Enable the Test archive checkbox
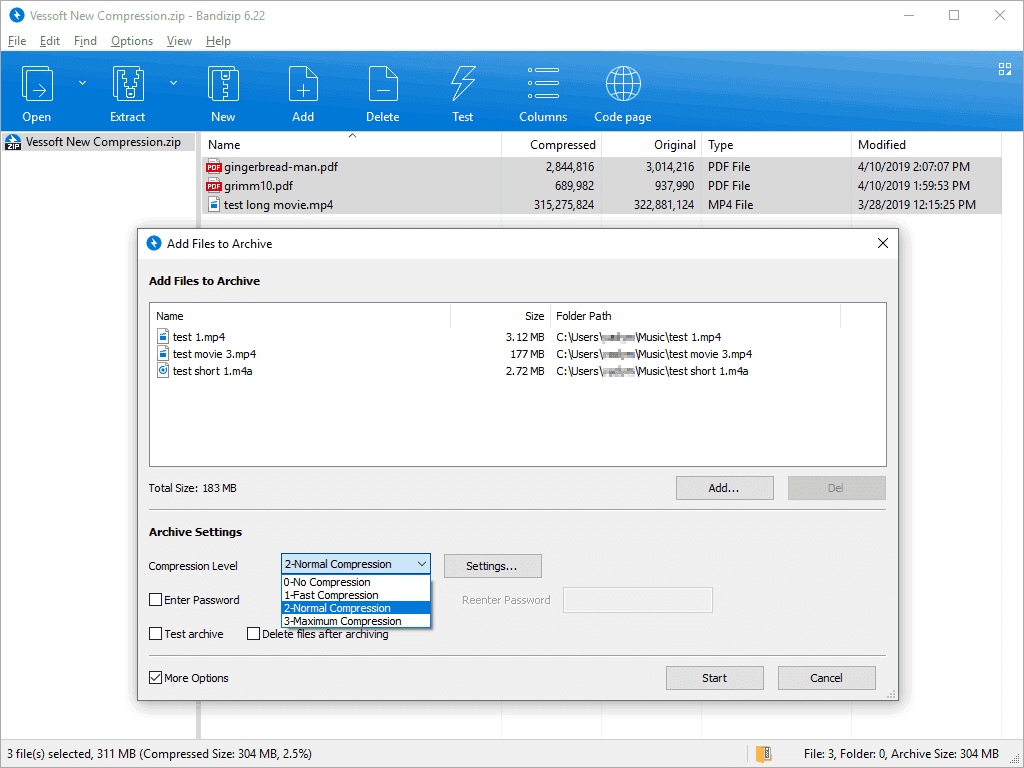Screen dimensions: 1024x768 click(x=155, y=633)
